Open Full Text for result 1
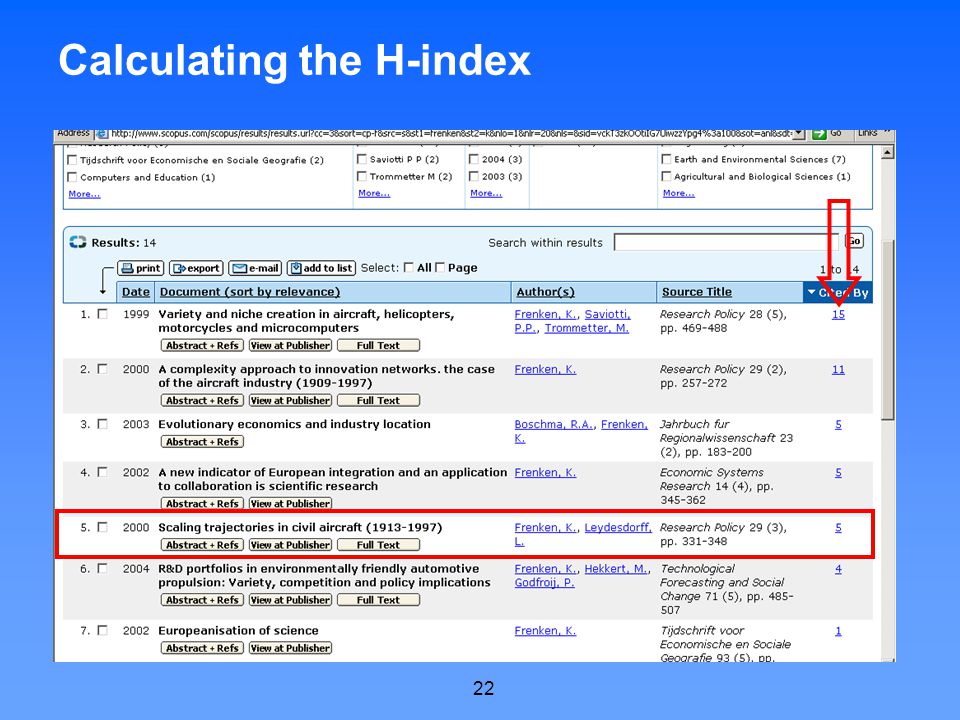960x720 pixels. click(x=378, y=345)
